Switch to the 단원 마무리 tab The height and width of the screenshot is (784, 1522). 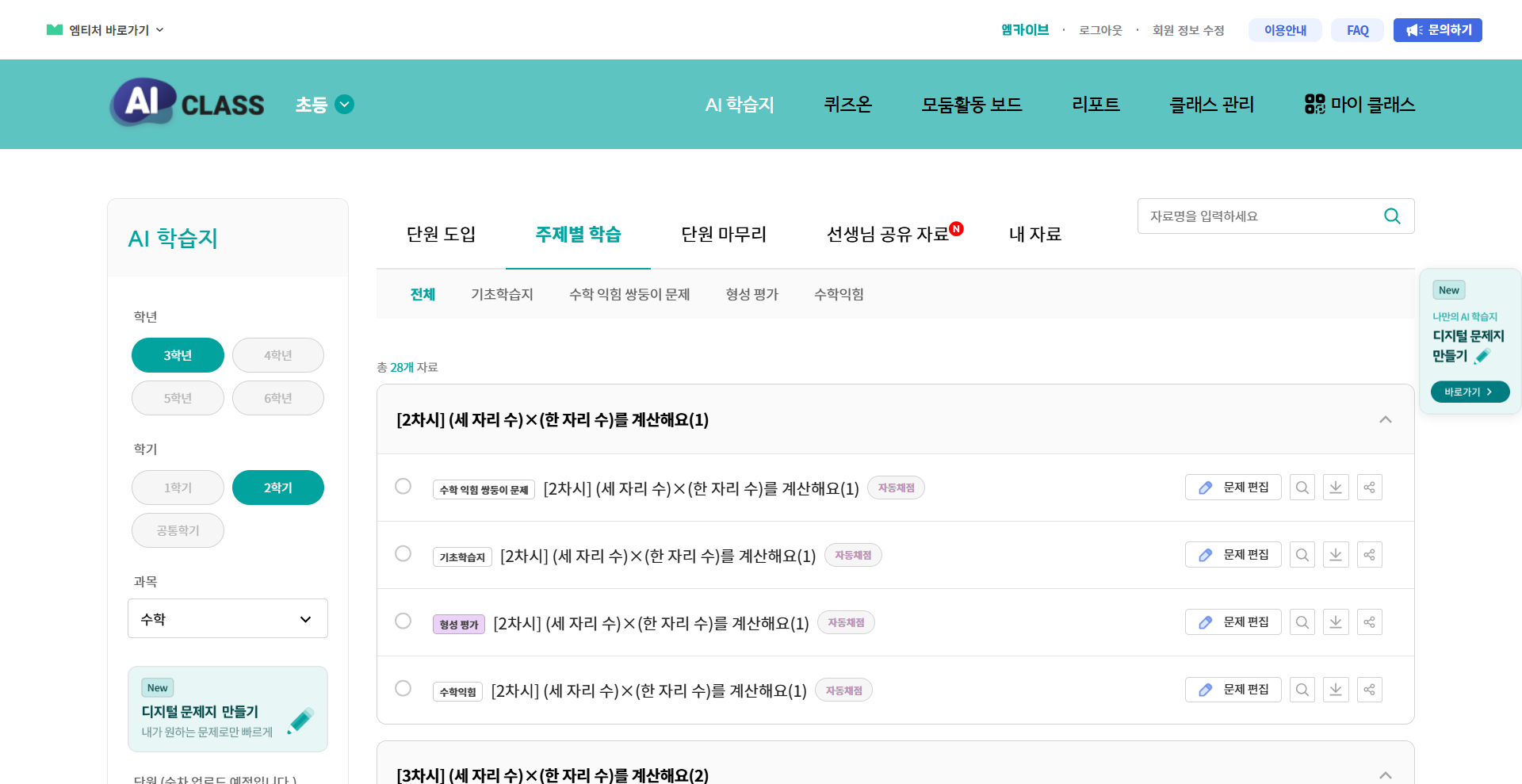[723, 234]
